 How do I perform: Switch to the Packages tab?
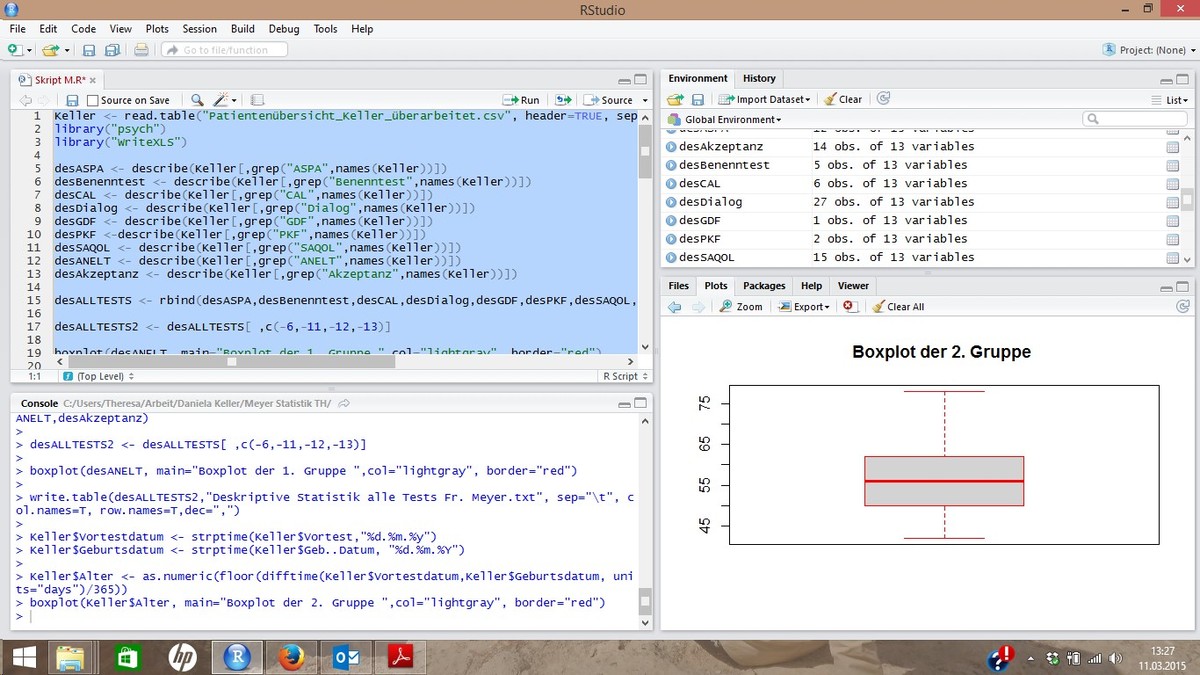click(x=765, y=286)
